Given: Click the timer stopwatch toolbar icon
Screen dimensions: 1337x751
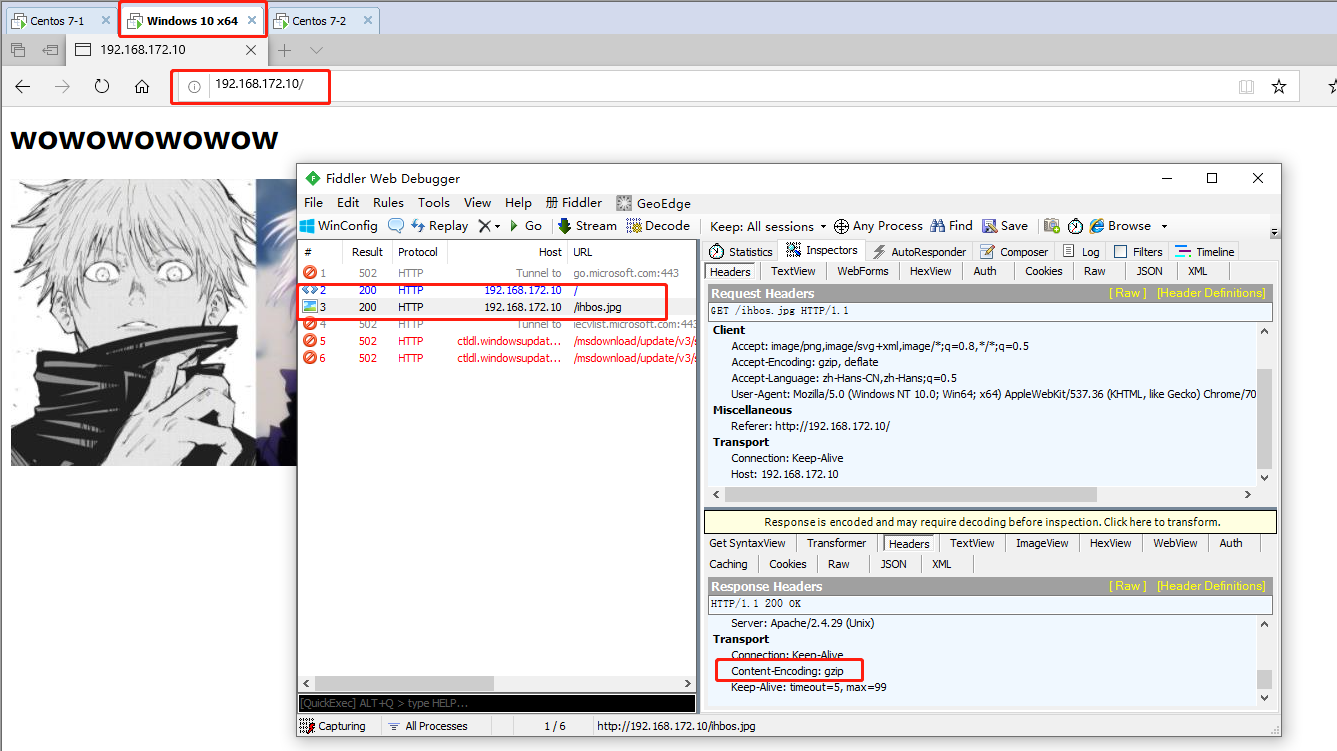Looking at the screenshot, I should coord(1075,226).
